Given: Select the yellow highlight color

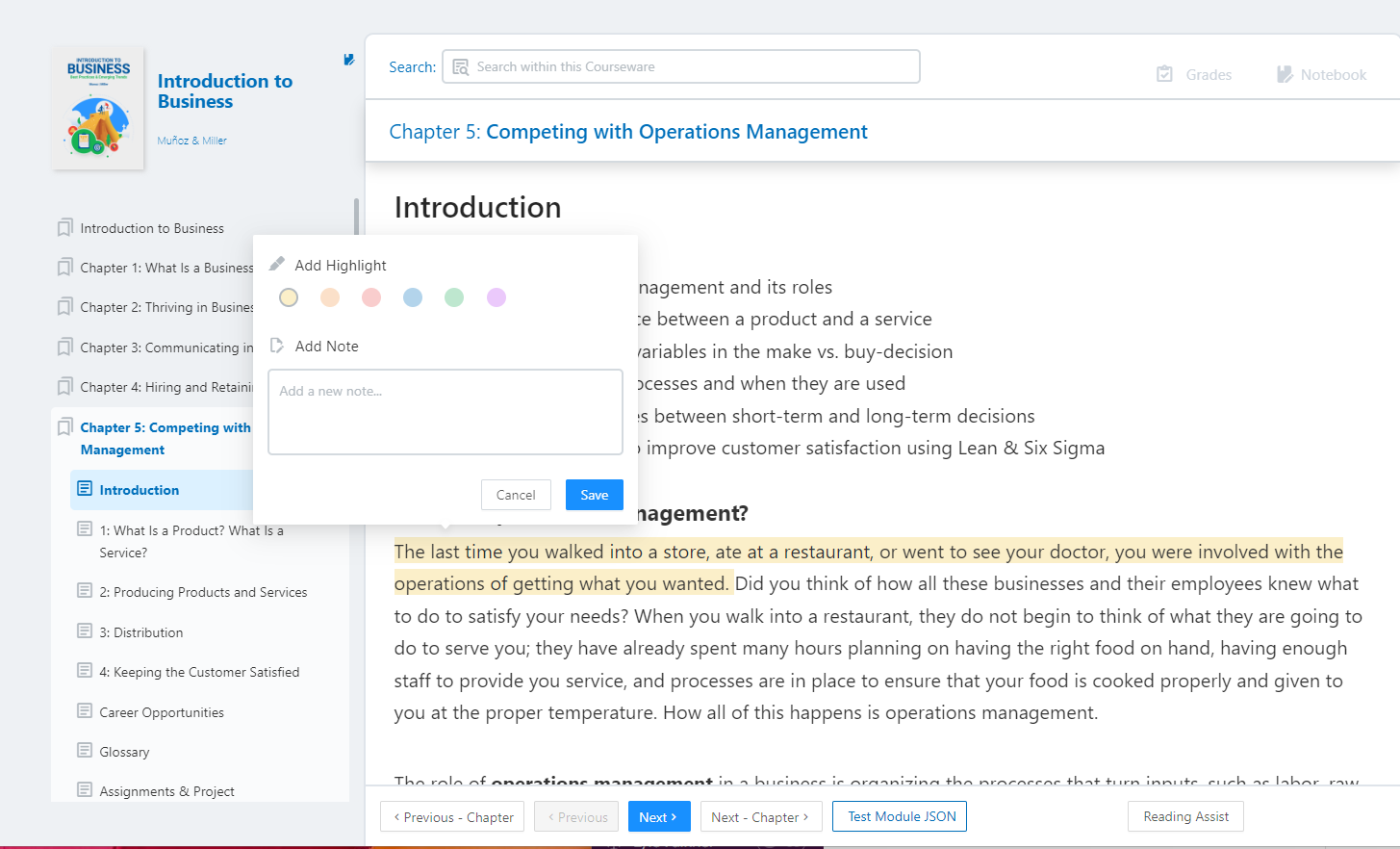Looking at the screenshot, I should click(289, 297).
